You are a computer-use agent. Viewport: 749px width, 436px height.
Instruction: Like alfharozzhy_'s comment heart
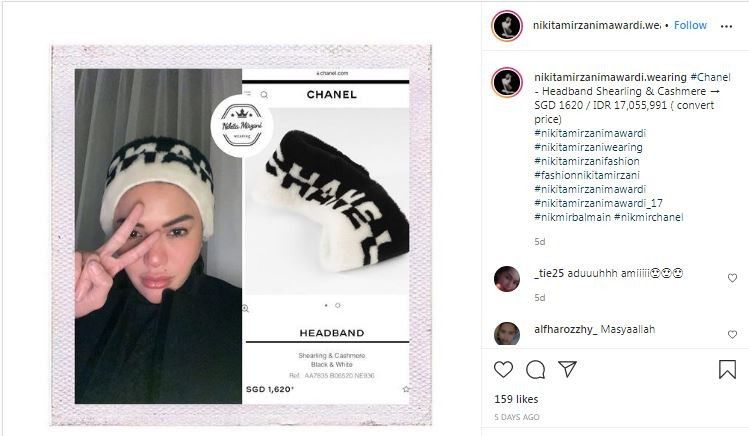pyautogui.click(x=732, y=334)
